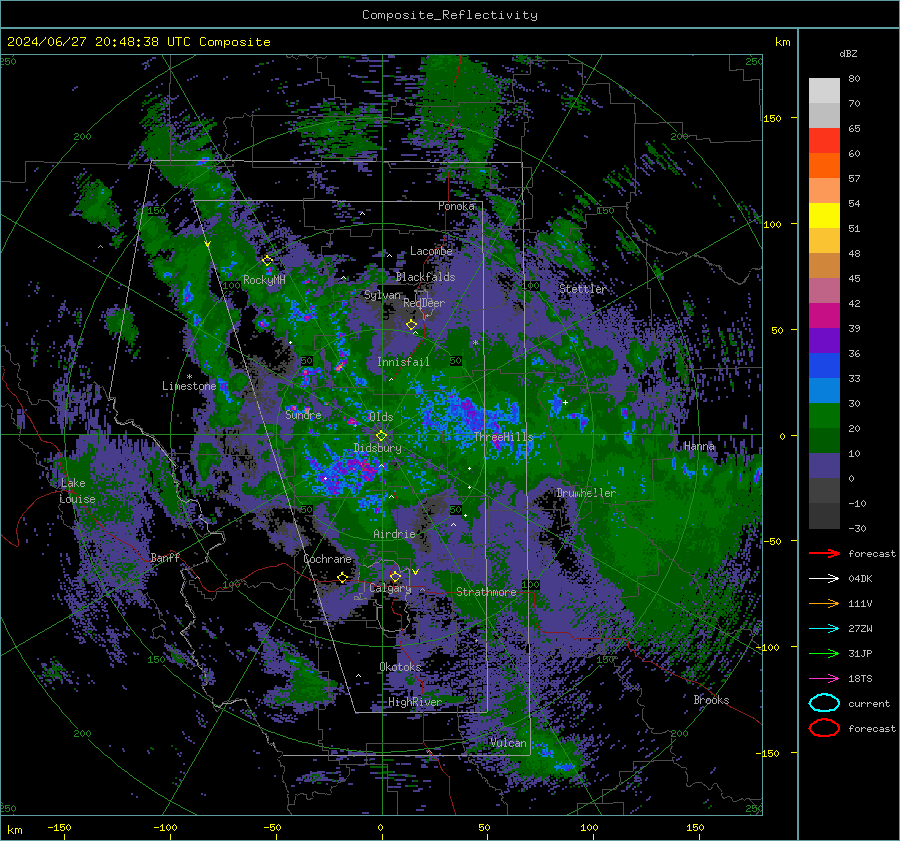The width and height of the screenshot is (900, 841).
Task: Click the Stettler label
Action: (583, 289)
